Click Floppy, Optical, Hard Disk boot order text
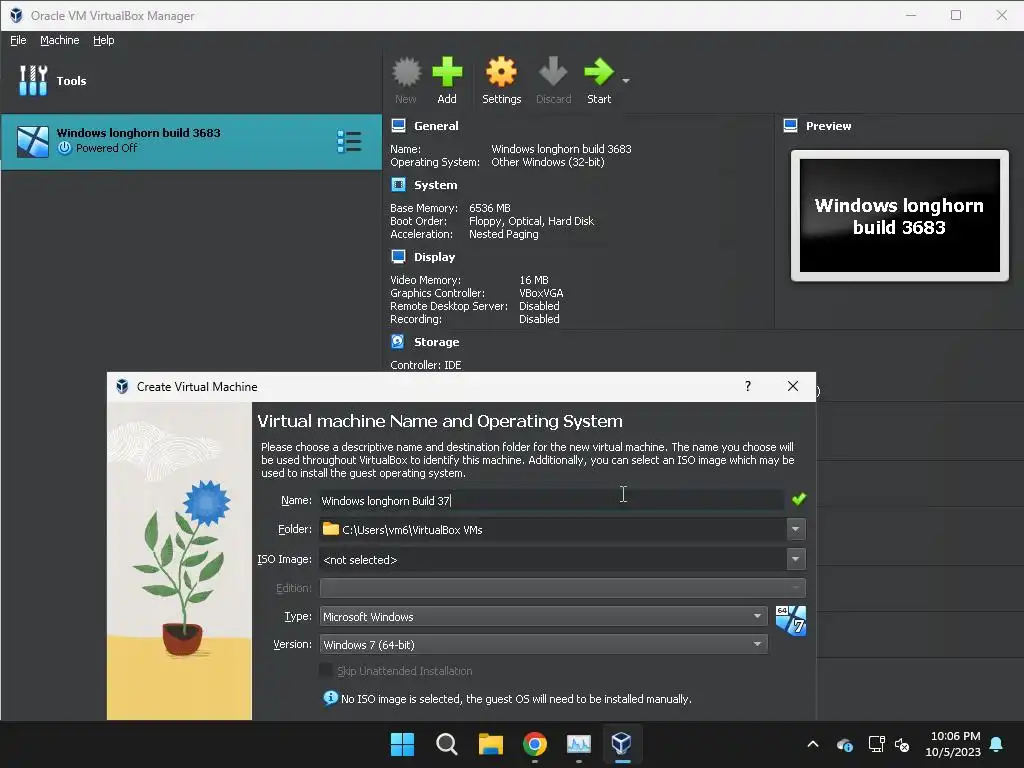The image size is (1024, 768). [531, 221]
